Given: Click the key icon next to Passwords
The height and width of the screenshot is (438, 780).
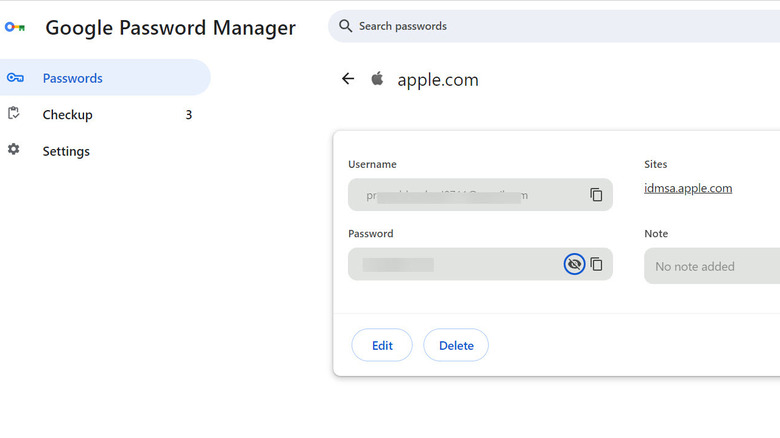Looking at the screenshot, I should point(15,78).
